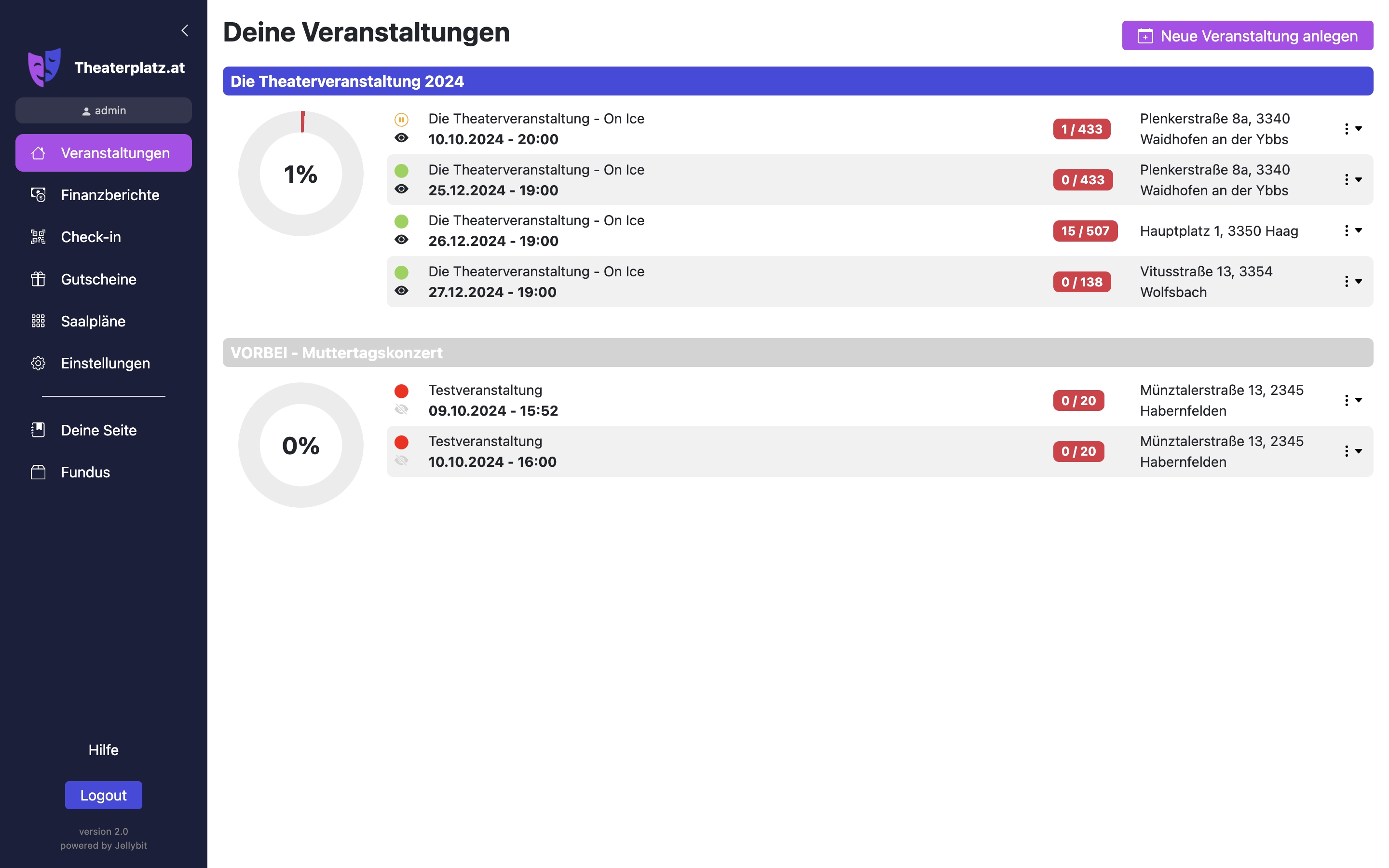
Task: Click the Check-in QR code icon
Action: (38, 237)
